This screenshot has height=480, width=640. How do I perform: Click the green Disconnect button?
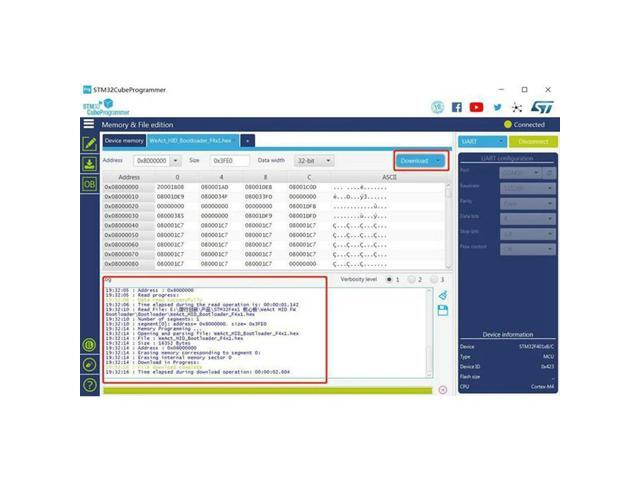(x=534, y=142)
